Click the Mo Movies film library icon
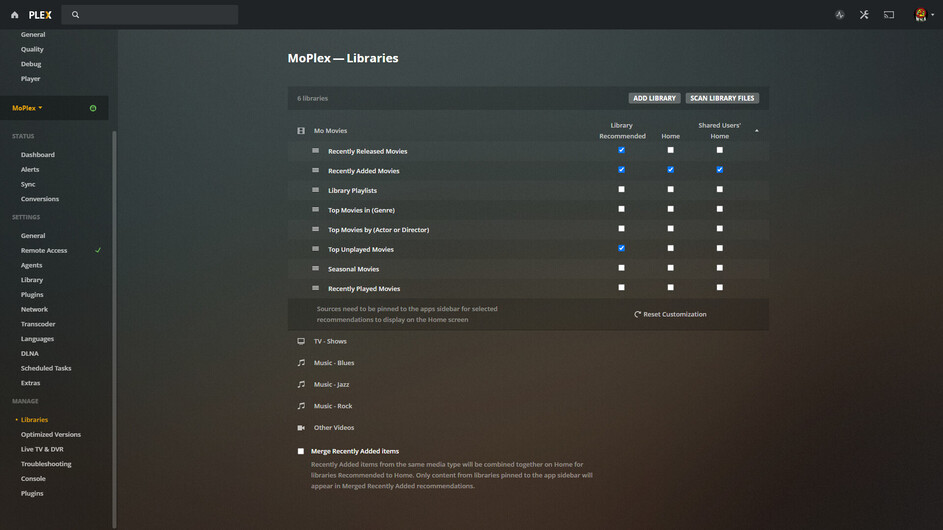The height and width of the screenshot is (530, 943). [301, 131]
